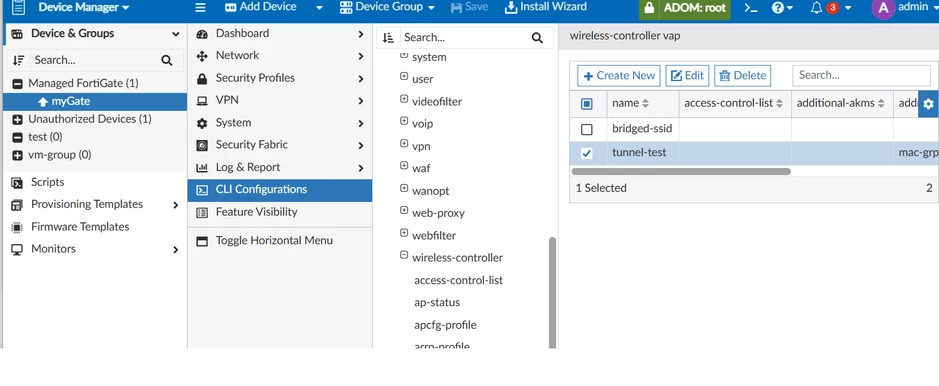Select the myGate device
The image size is (939, 386).
pos(96,102)
